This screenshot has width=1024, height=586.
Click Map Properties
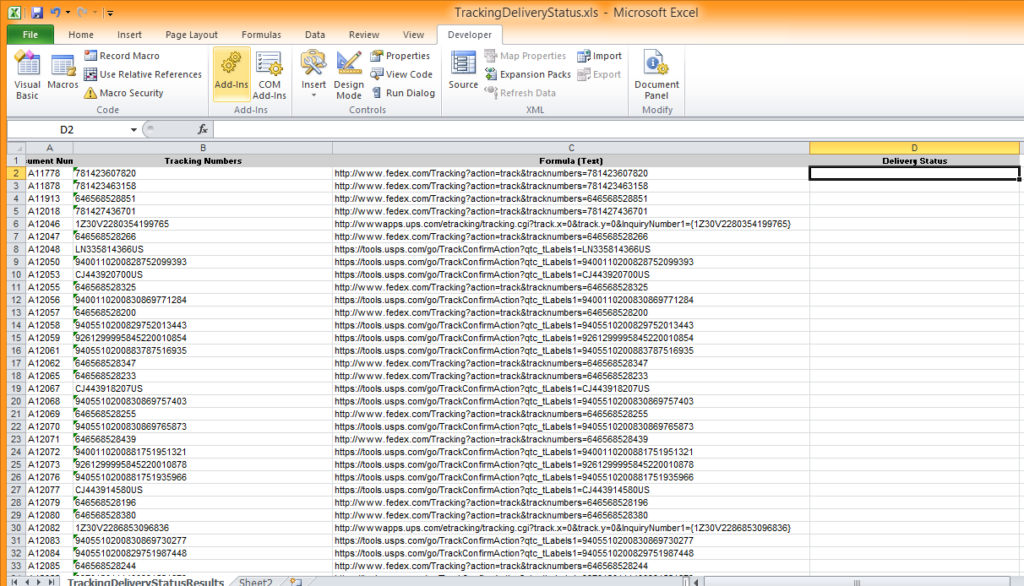[526, 56]
